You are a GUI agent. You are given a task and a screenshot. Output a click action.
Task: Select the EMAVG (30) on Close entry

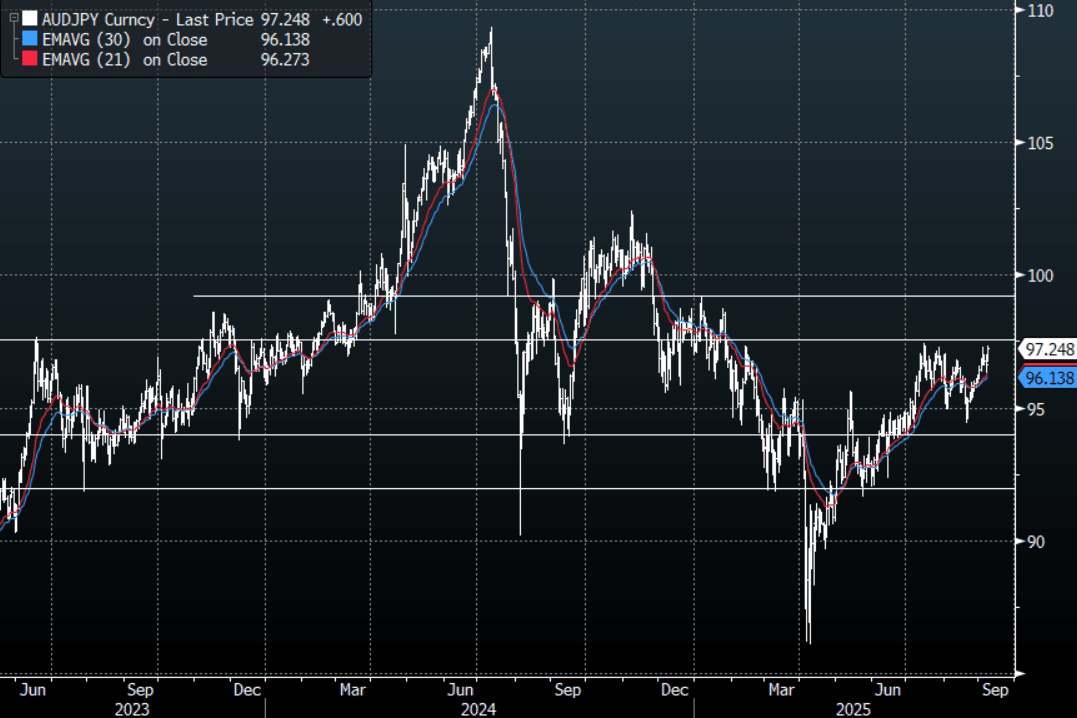(125, 40)
